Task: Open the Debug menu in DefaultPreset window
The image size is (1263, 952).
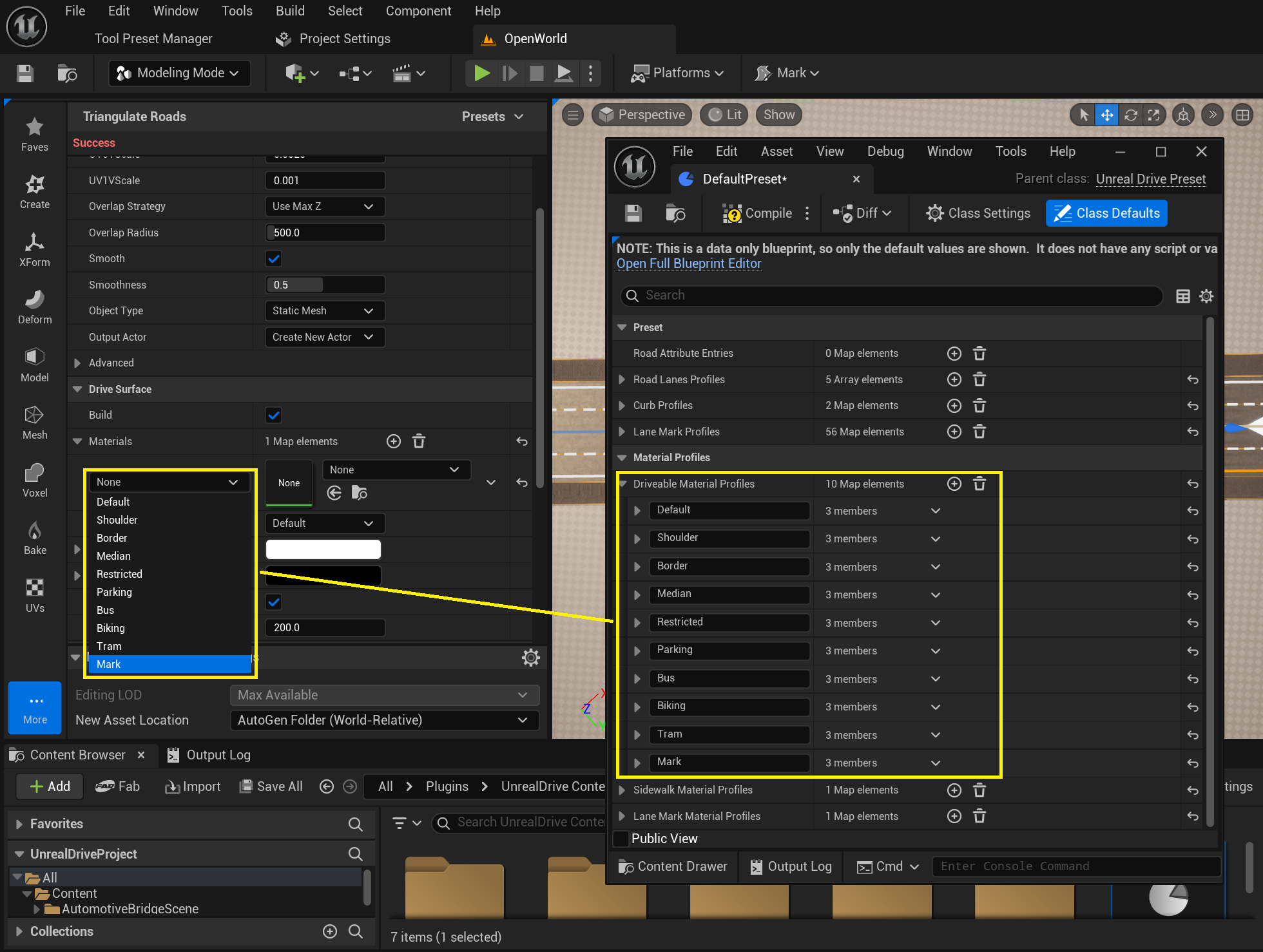Action: [x=885, y=151]
